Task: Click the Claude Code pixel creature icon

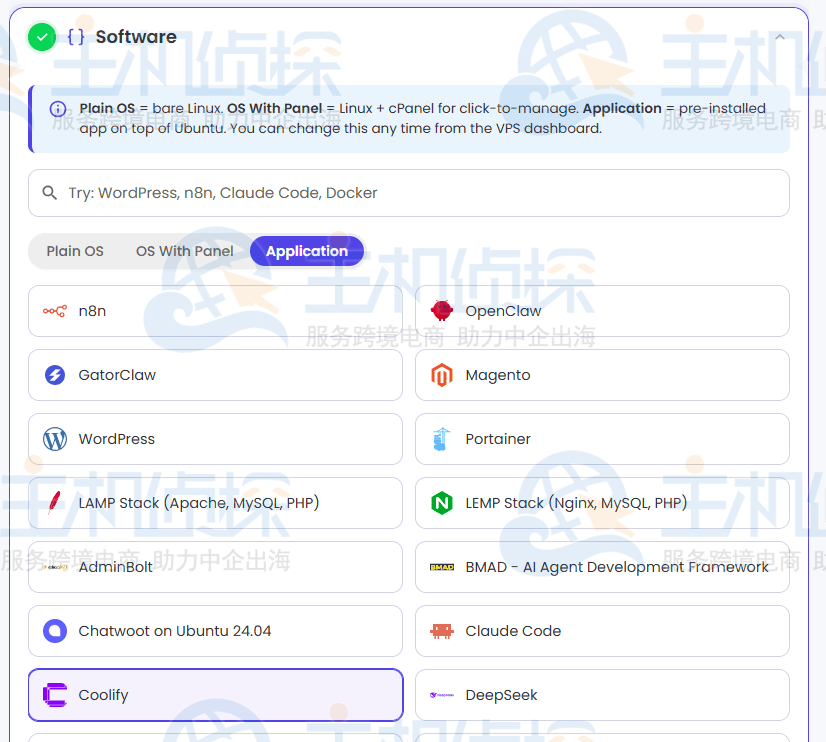Action: point(441,631)
